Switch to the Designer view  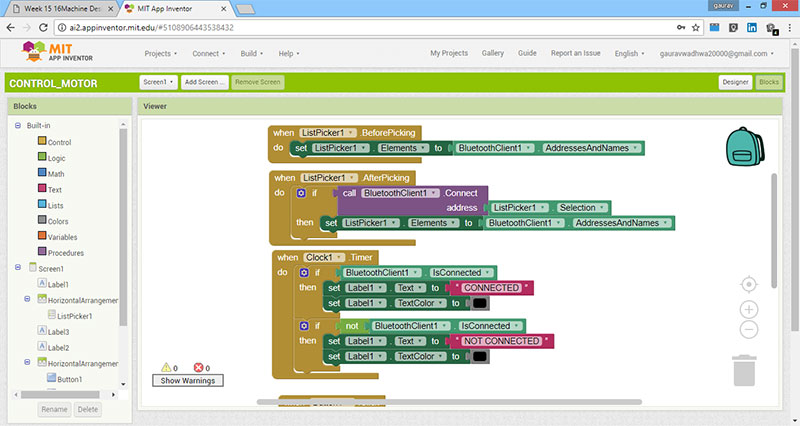tap(735, 82)
